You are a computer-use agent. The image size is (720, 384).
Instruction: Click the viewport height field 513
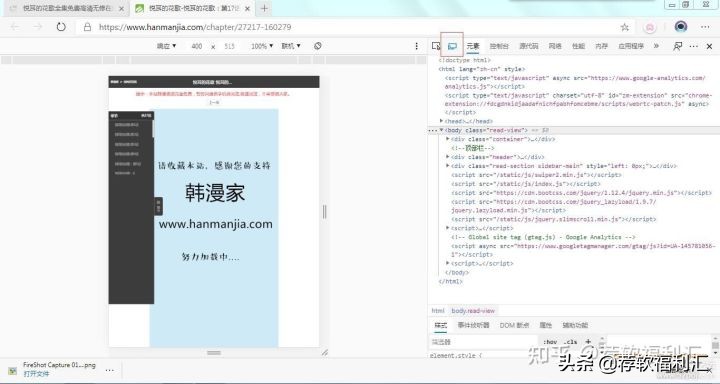230,46
